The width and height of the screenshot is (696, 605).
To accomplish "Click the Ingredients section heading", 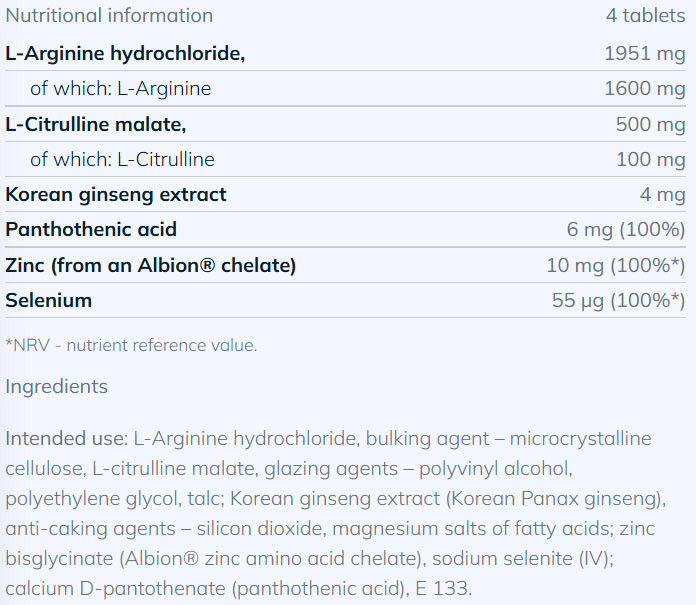I will (56, 386).
